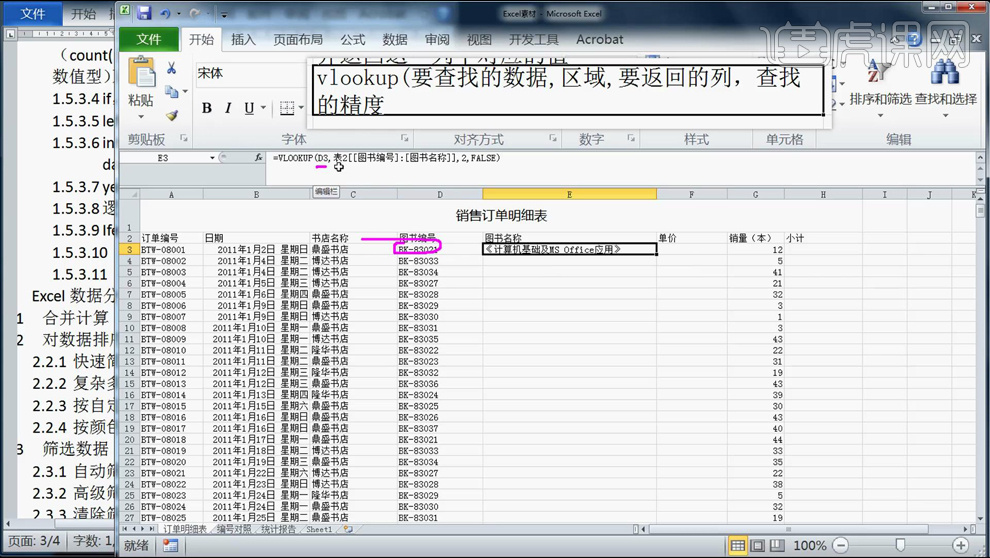Image resolution: width=990 pixels, height=558 pixels.
Task: Click the Cut scissors icon
Action: pos(171,68)
